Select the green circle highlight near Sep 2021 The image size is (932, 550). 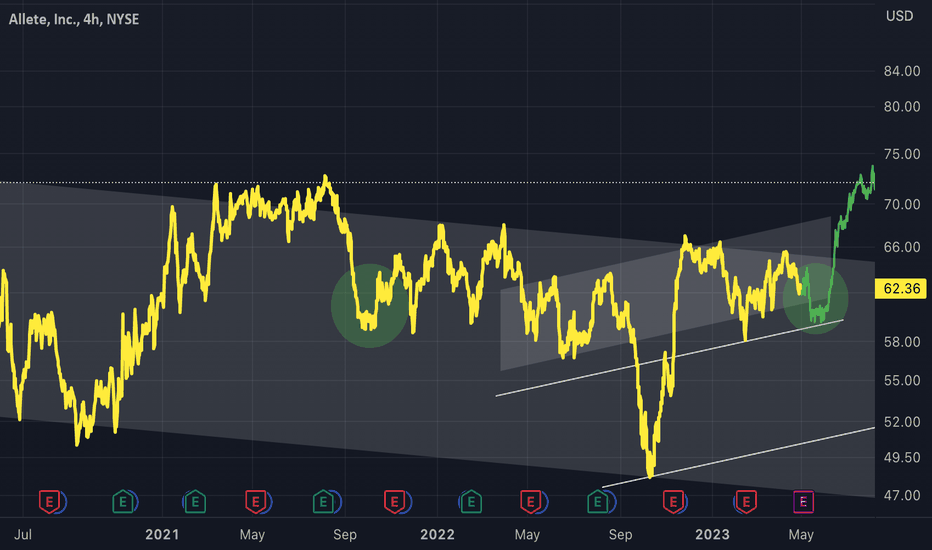(370, 306)
